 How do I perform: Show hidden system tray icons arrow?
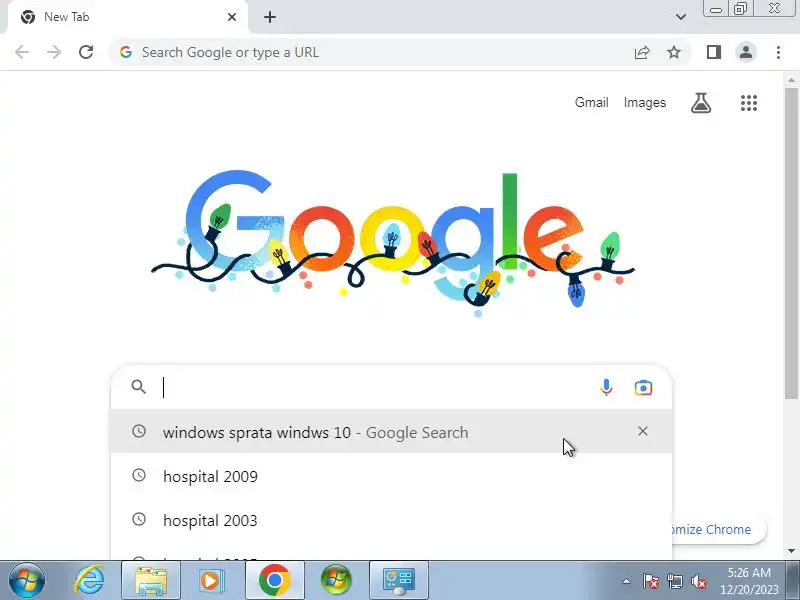(x=626, y=581)
